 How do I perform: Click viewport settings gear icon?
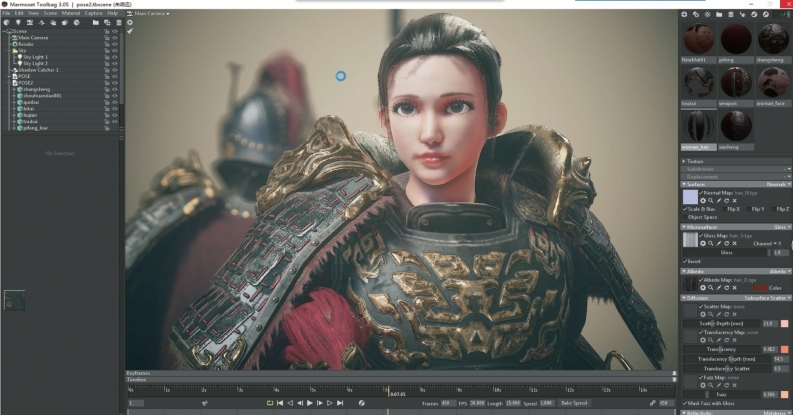[130, 22]
